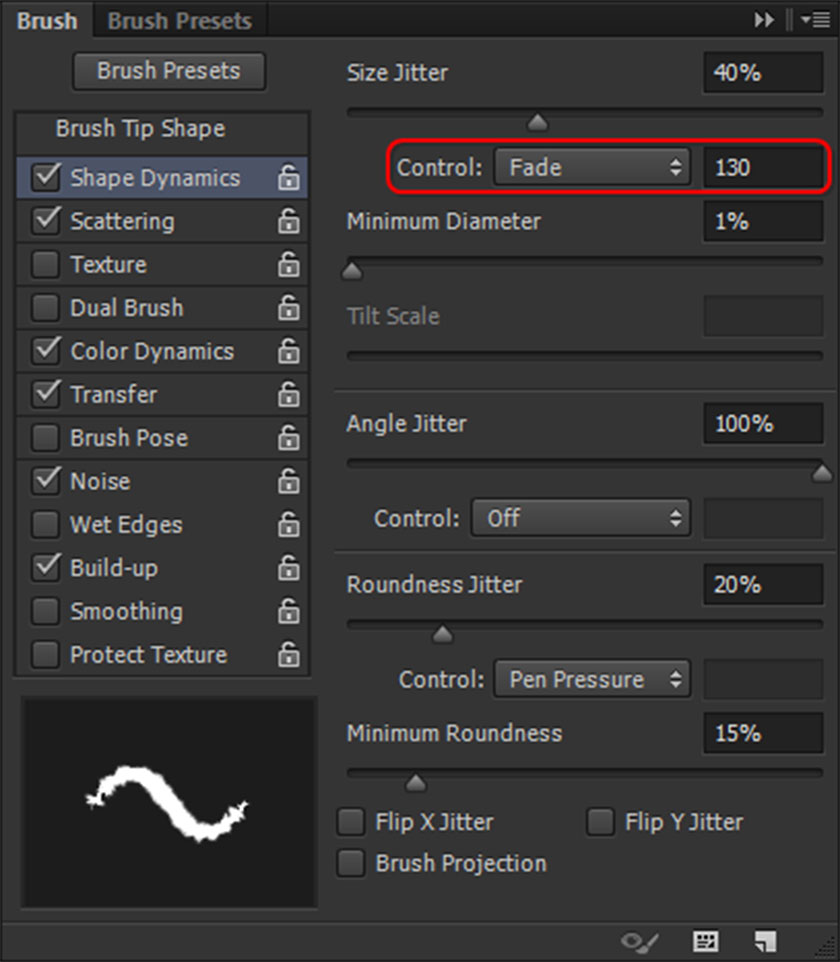The image size is (840, 962).
Task: Click the Brush Presets button
Action: 168,71
